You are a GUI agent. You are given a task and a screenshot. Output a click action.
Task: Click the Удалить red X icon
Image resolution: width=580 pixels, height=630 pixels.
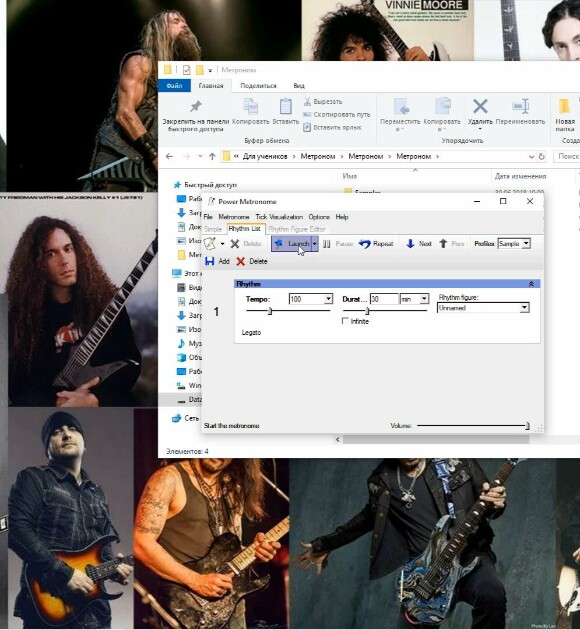point(480,106)
